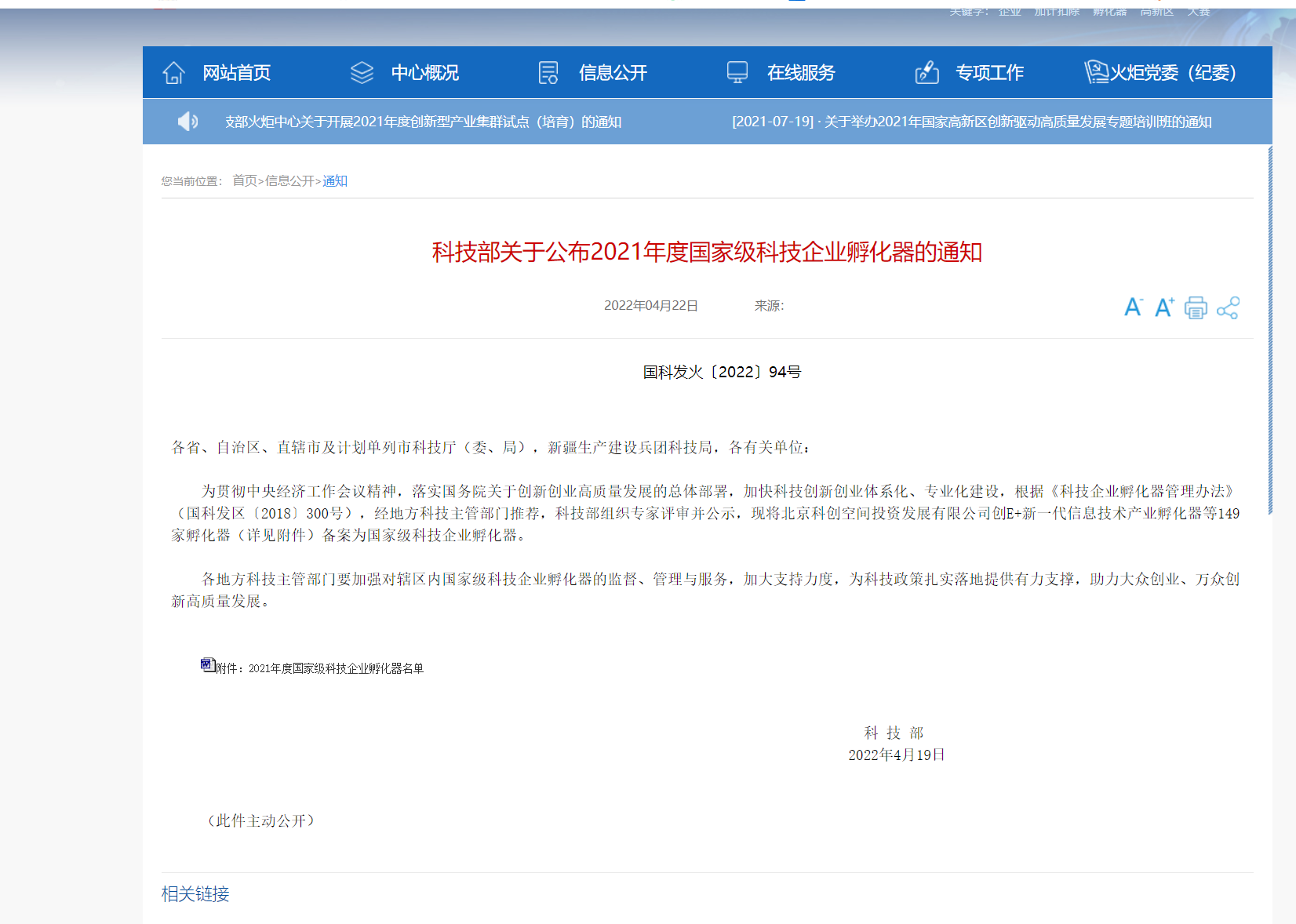
Task: Click the home icon beside 网站首页
Action: 173,72
